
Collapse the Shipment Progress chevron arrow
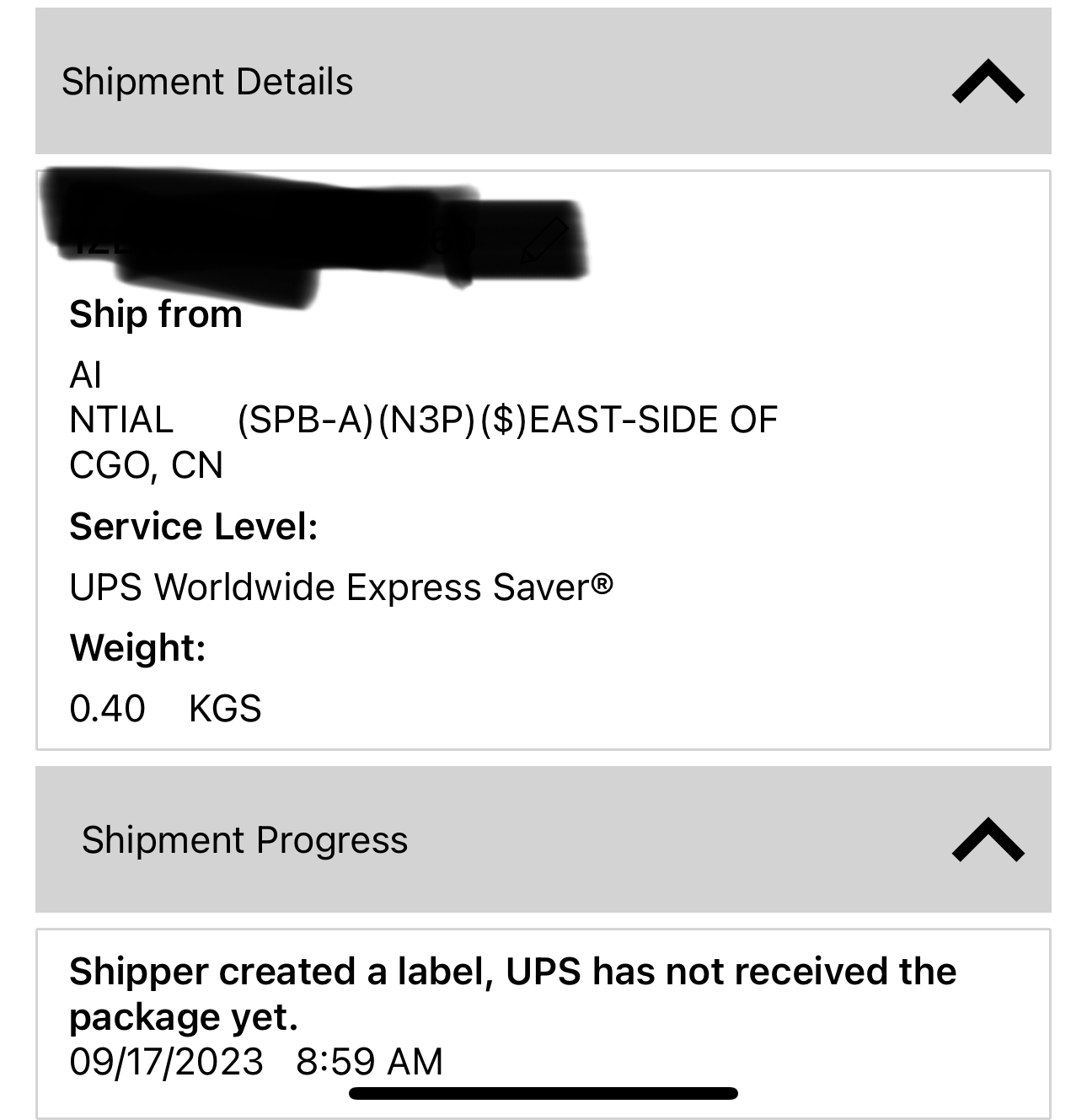(x=988, y=839)
